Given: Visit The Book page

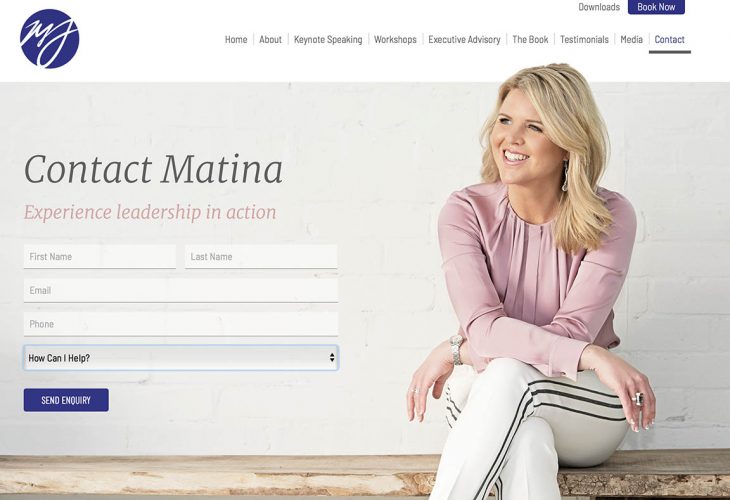Looking at the screenshot, I should click(530, 40).
